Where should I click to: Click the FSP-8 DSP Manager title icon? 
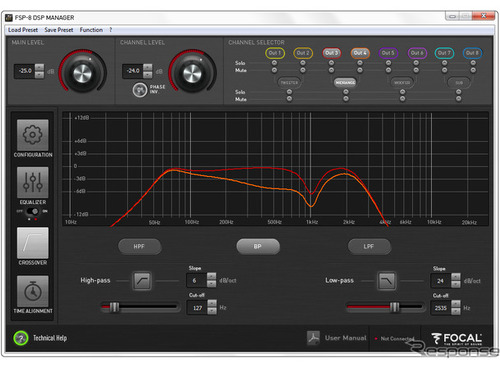click(9, 17)
